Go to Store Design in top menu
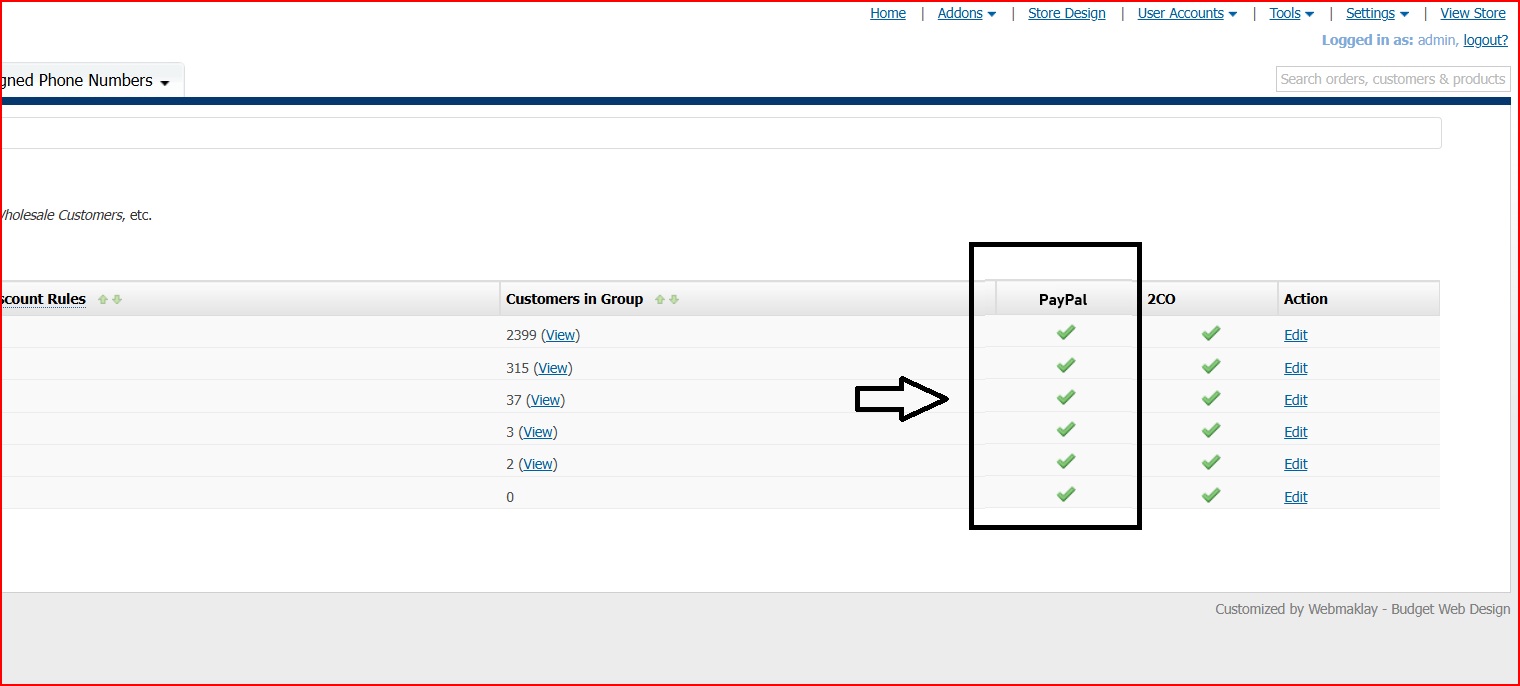The image size is (1520, 686). 1066,14
